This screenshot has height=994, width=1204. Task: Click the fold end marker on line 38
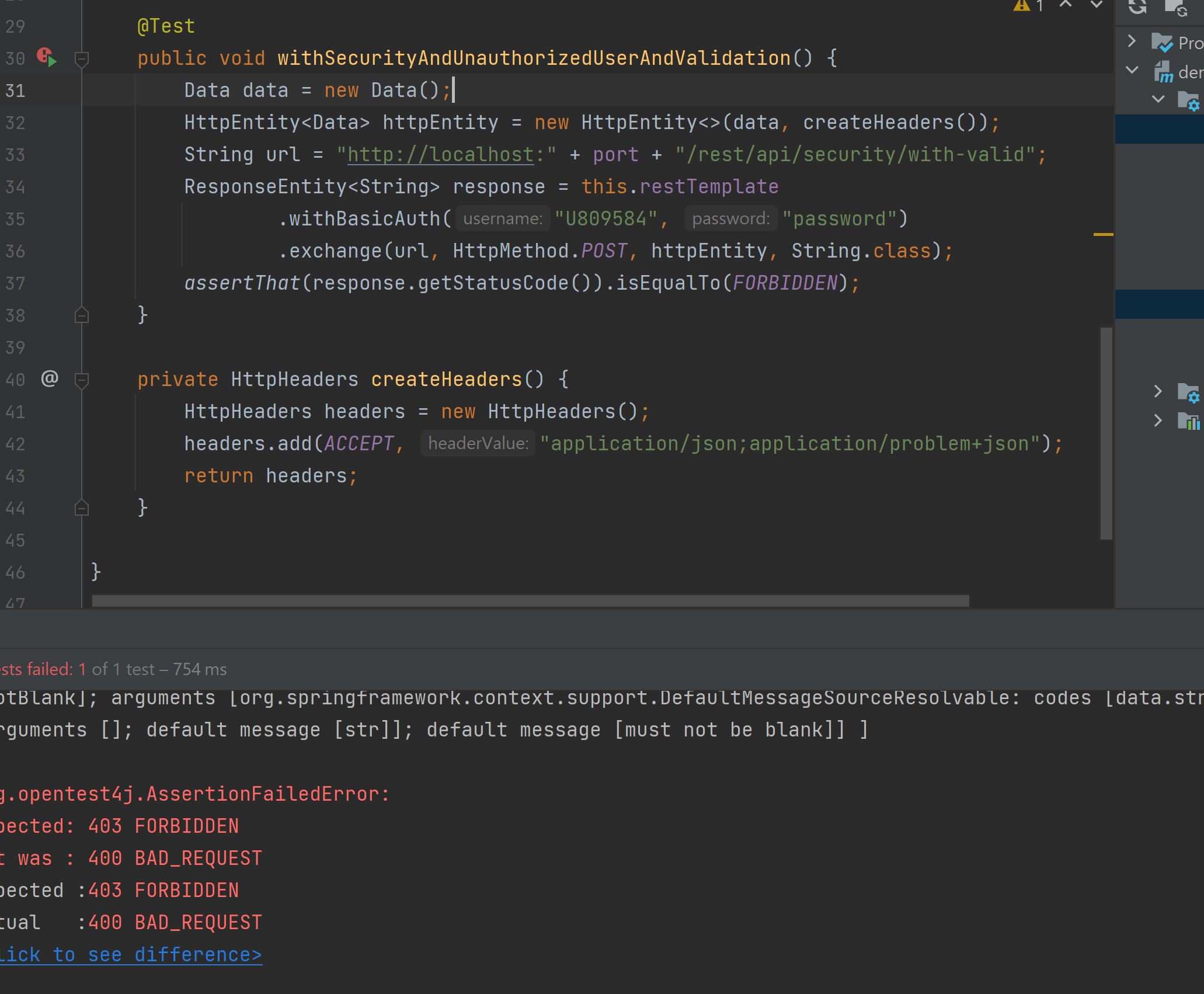[82, 315]
